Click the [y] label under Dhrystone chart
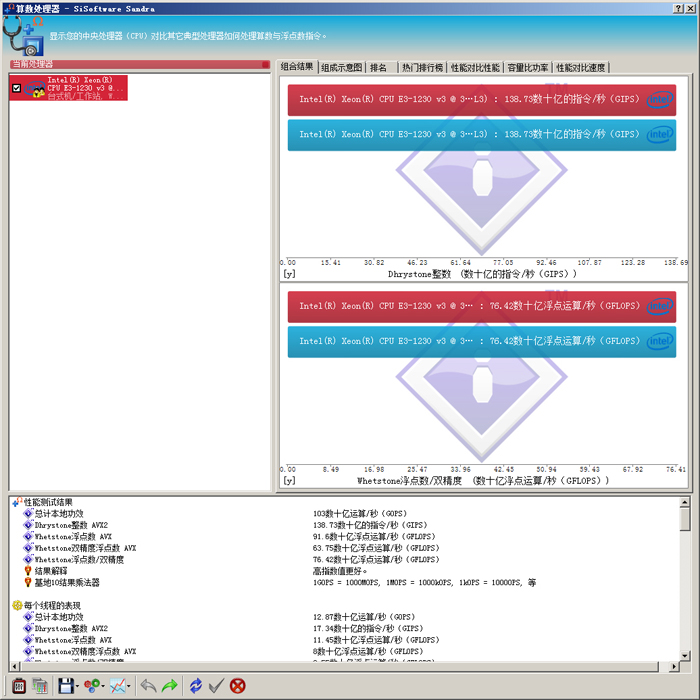This screenshot has width=700, height=700. point(289,274)
